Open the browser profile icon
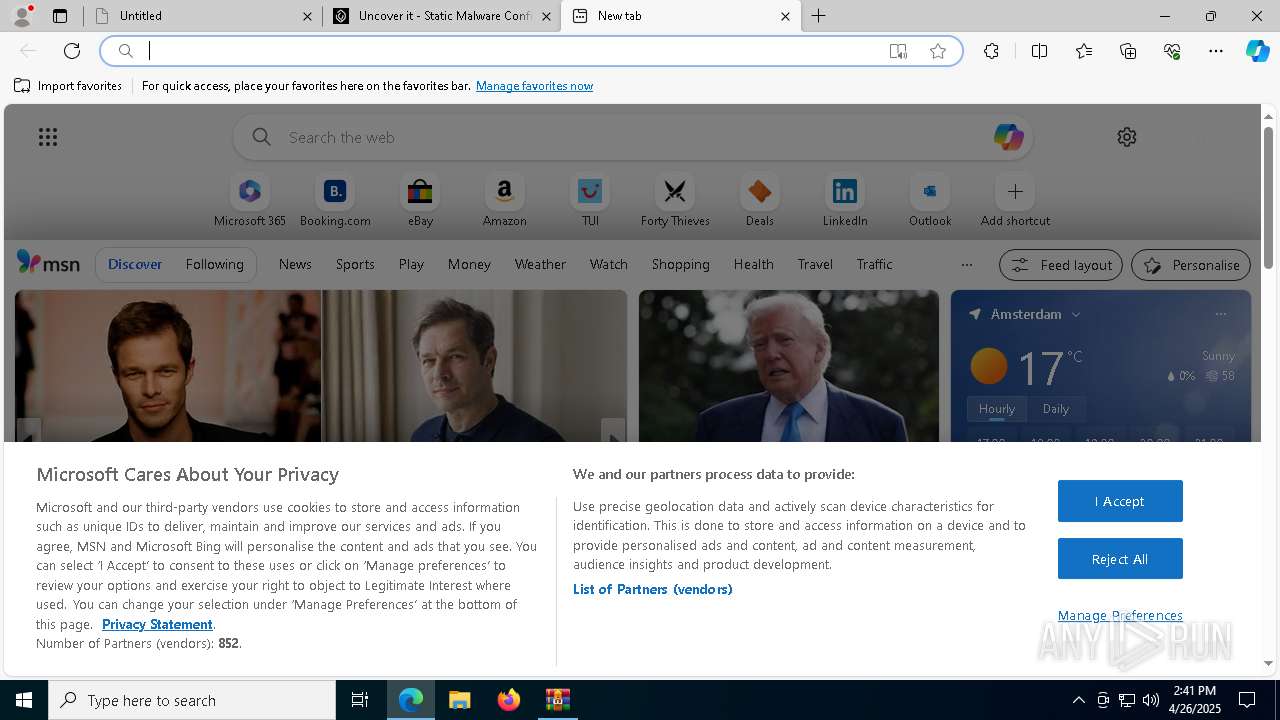 (22, 16)
